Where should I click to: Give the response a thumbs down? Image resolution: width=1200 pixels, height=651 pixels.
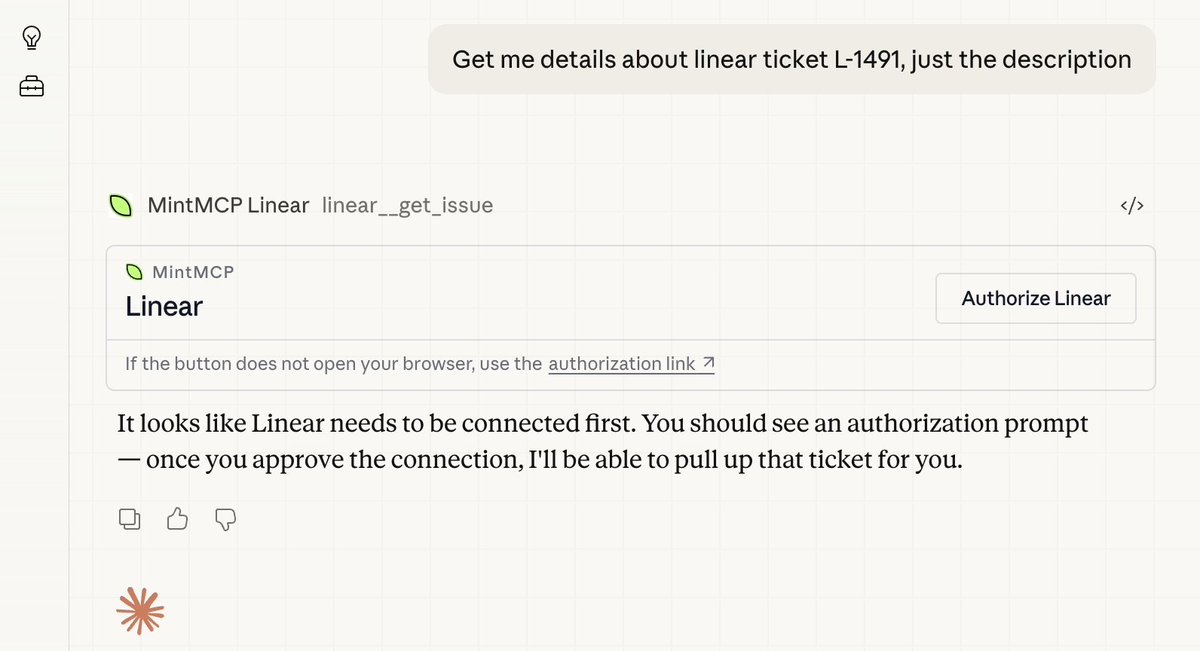(x=225, y=518)
